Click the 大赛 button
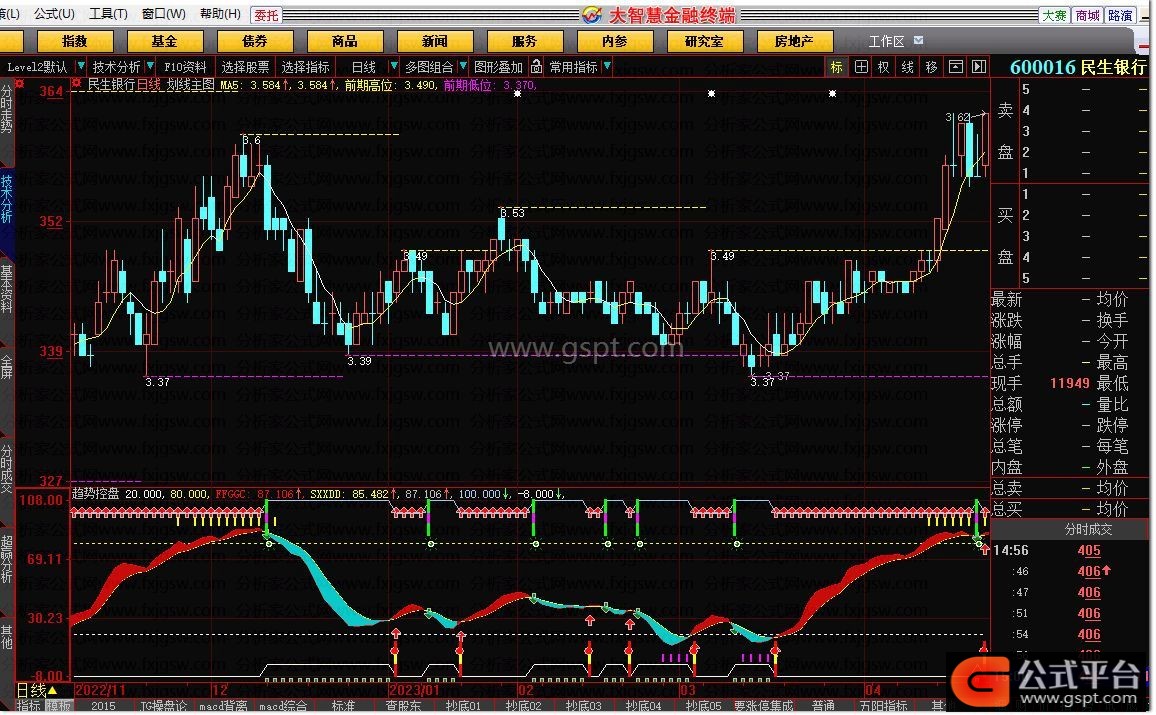The width and height of the screenshot is (1156, 715). coord(1054,15)
